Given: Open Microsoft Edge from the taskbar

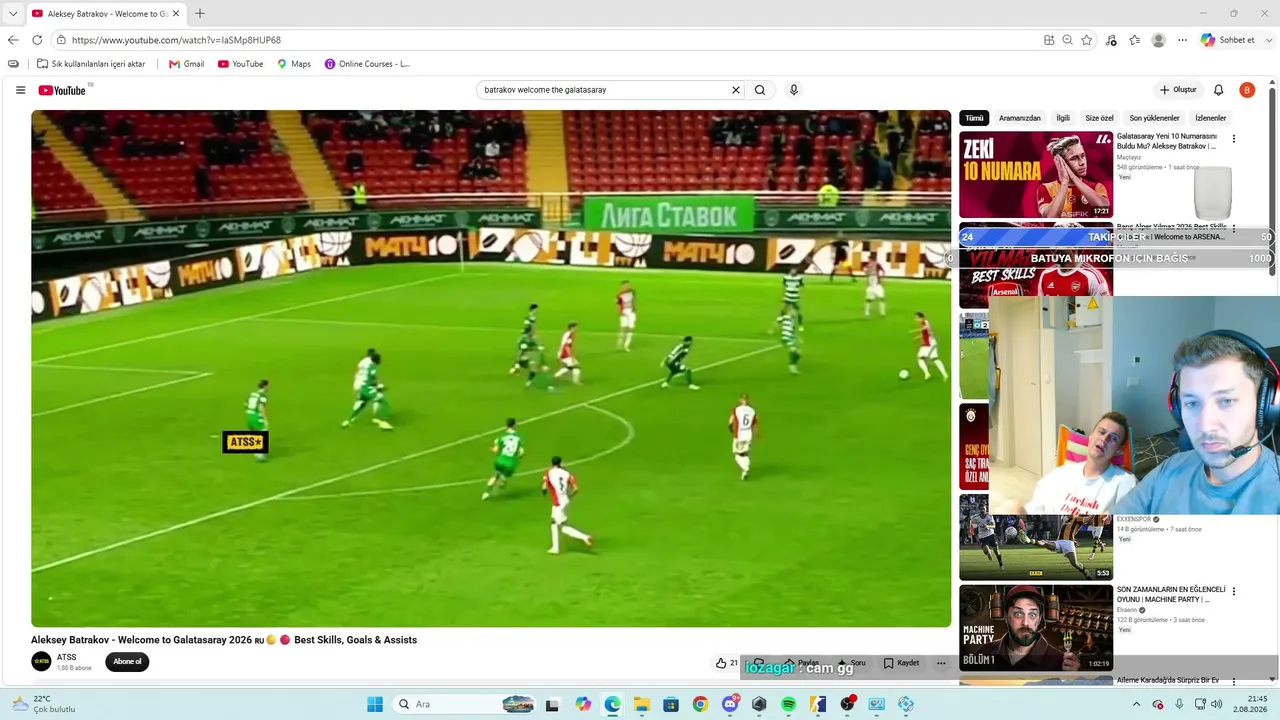Looking at the screenshot, I should 612,704.
